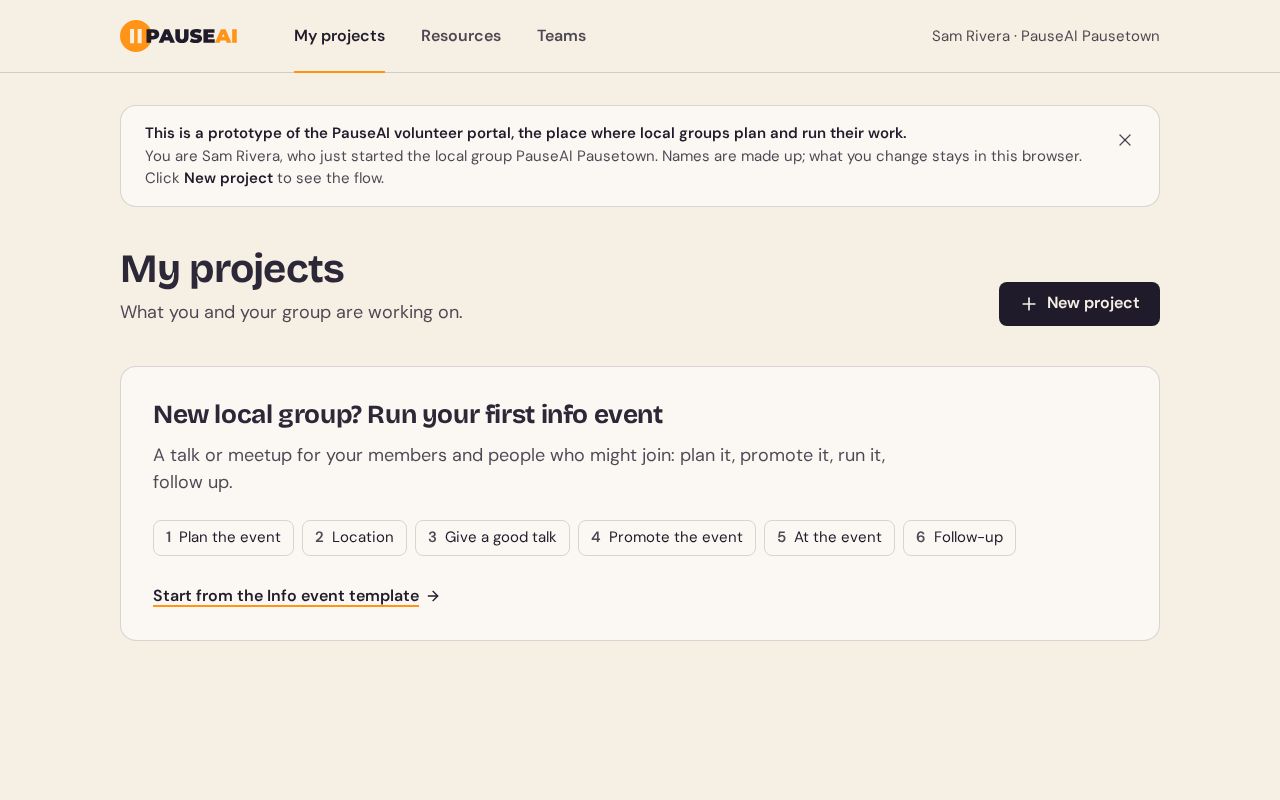Click the arrow after Info event template
The height and width of the screenshot is (800, 1280).
pyautogui.click(x=433, y=596)
